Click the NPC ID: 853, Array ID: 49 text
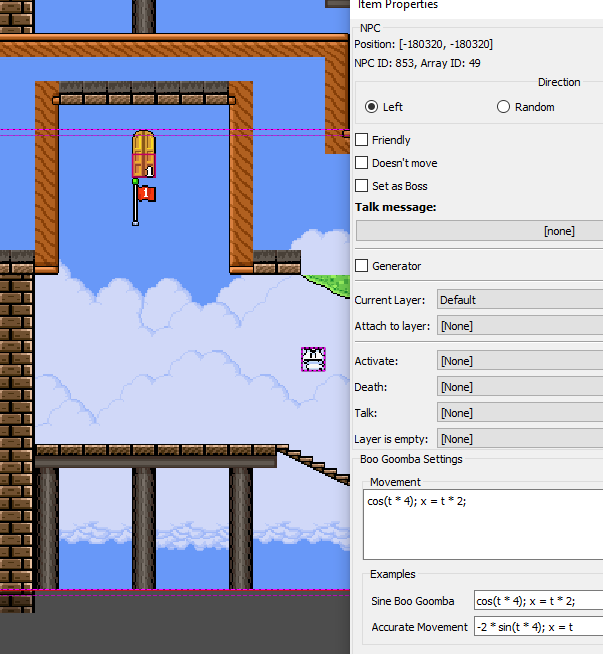603x654 pixels. click(x=417, y=63)
